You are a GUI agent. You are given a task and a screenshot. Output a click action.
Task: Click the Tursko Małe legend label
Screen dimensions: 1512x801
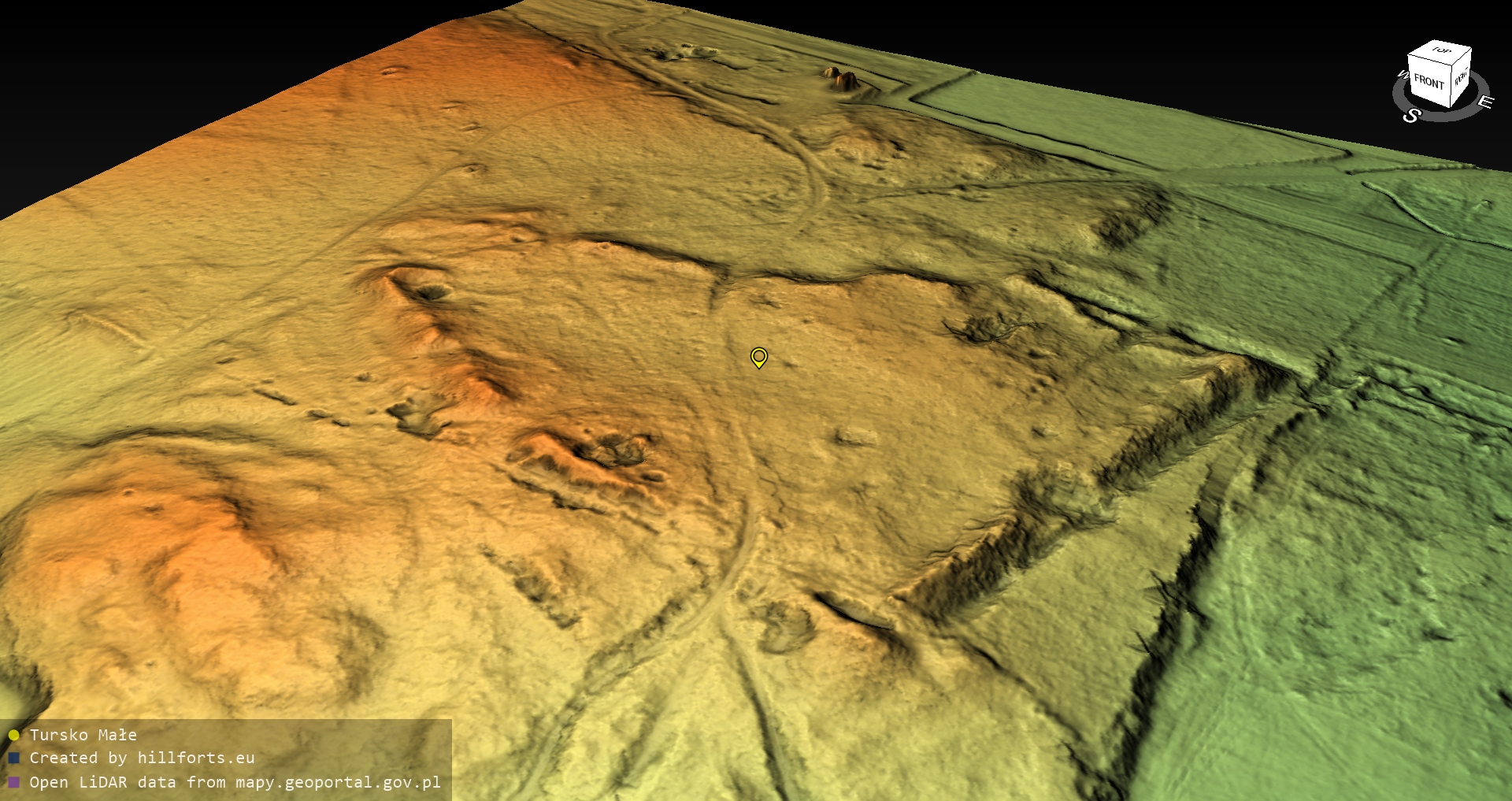click(x=83, y=735)
